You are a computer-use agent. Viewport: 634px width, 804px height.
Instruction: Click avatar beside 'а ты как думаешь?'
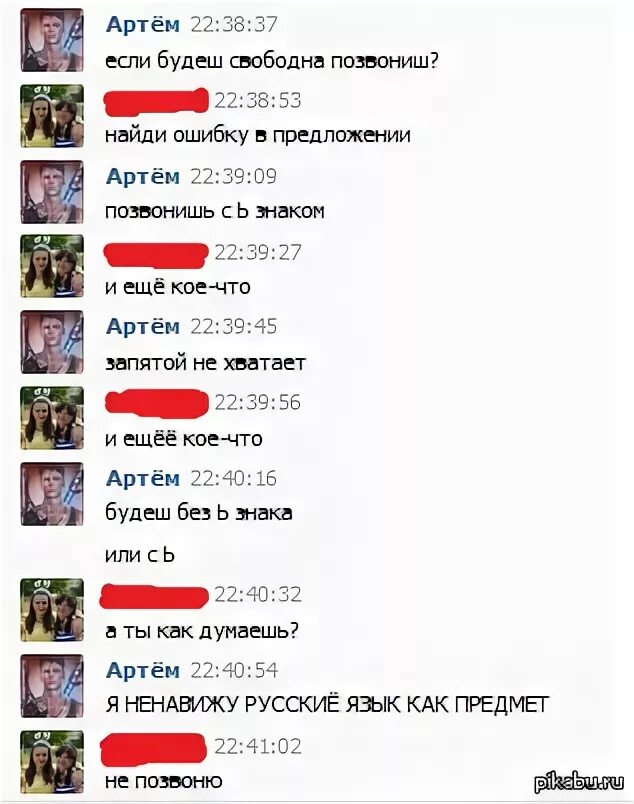[x=52, y=610]
